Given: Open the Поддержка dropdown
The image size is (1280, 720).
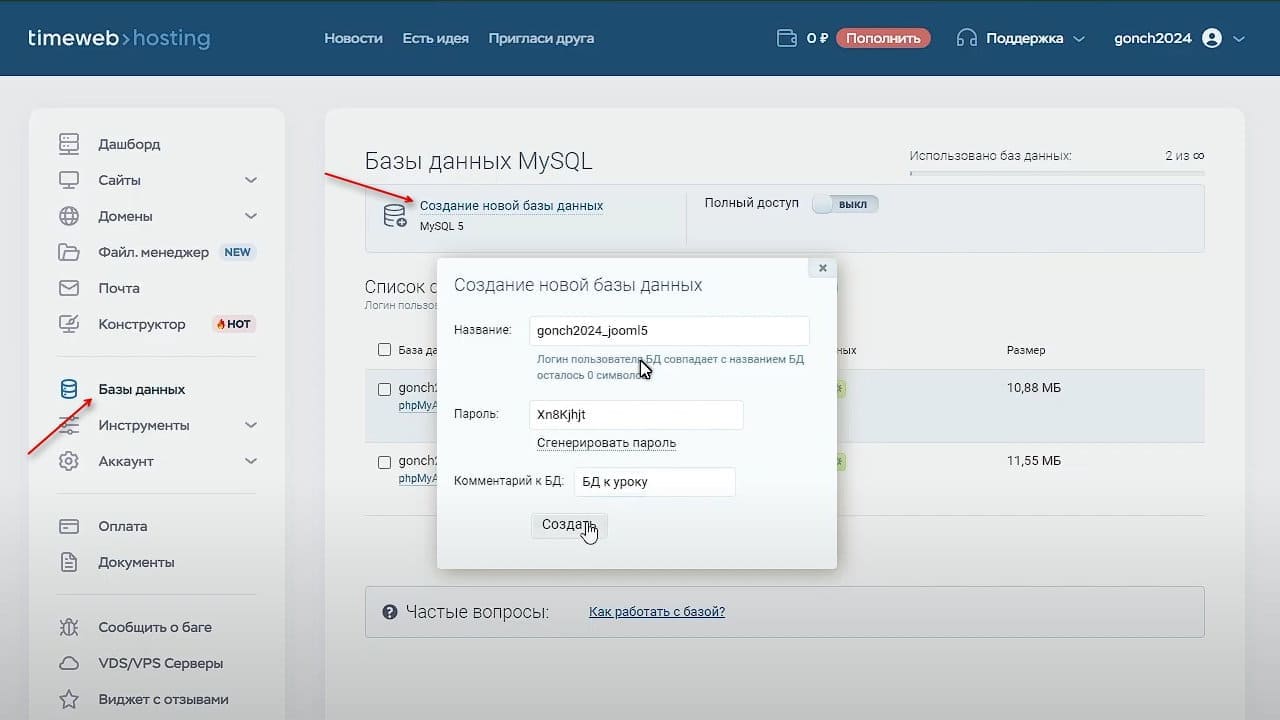Looking at the screenshot, I should pos(1020,38).
